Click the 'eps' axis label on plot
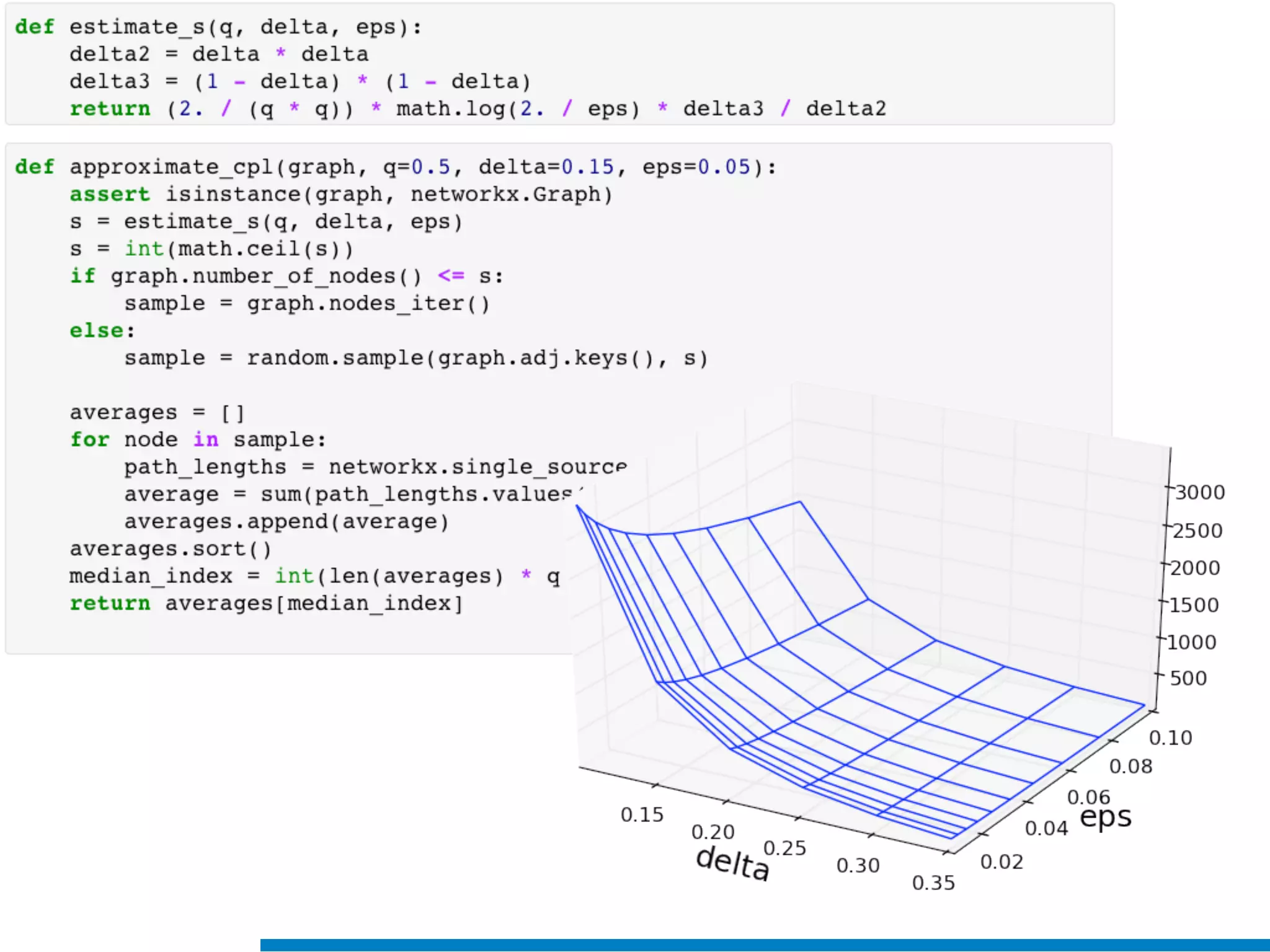The image size is (1270, 952). pos(1106,817)
